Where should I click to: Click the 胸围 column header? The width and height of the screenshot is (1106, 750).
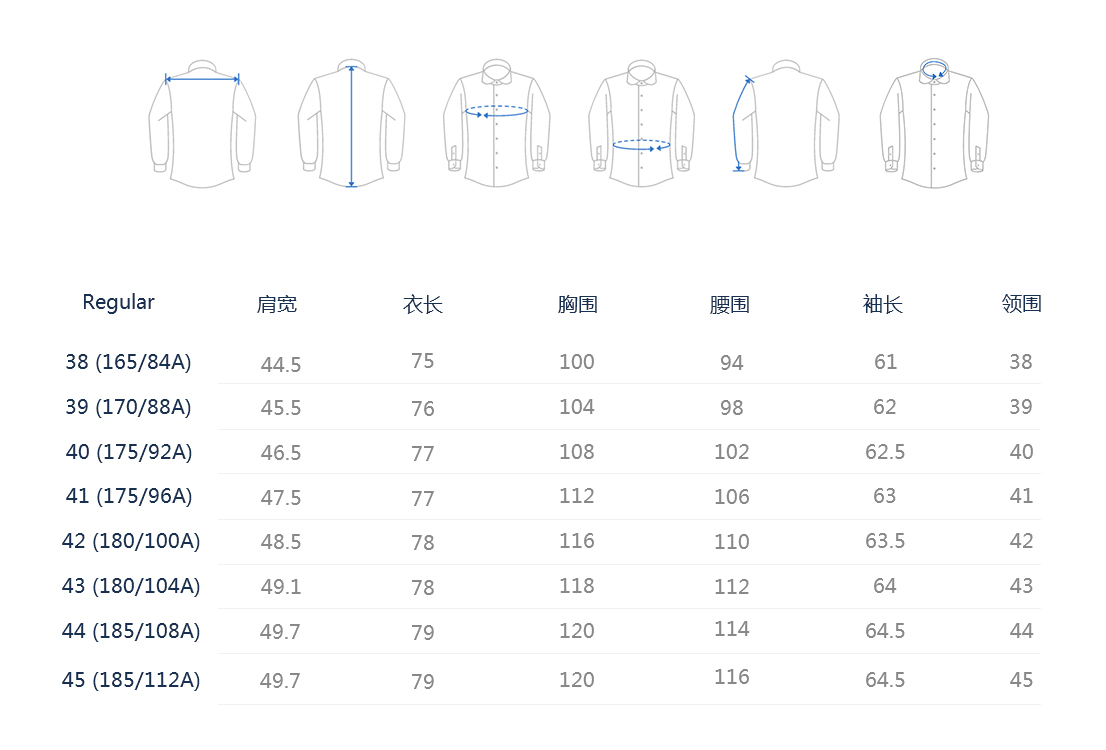(577, 304)
